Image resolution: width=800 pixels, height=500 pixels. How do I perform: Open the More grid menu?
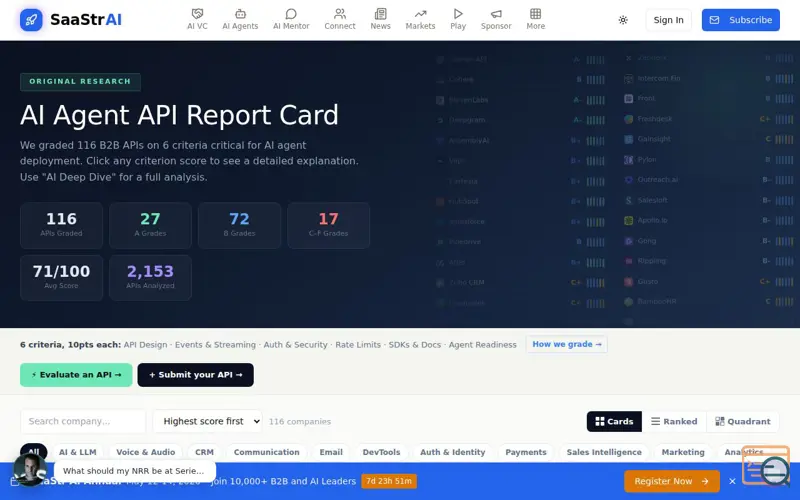click(x=535, y=19)
